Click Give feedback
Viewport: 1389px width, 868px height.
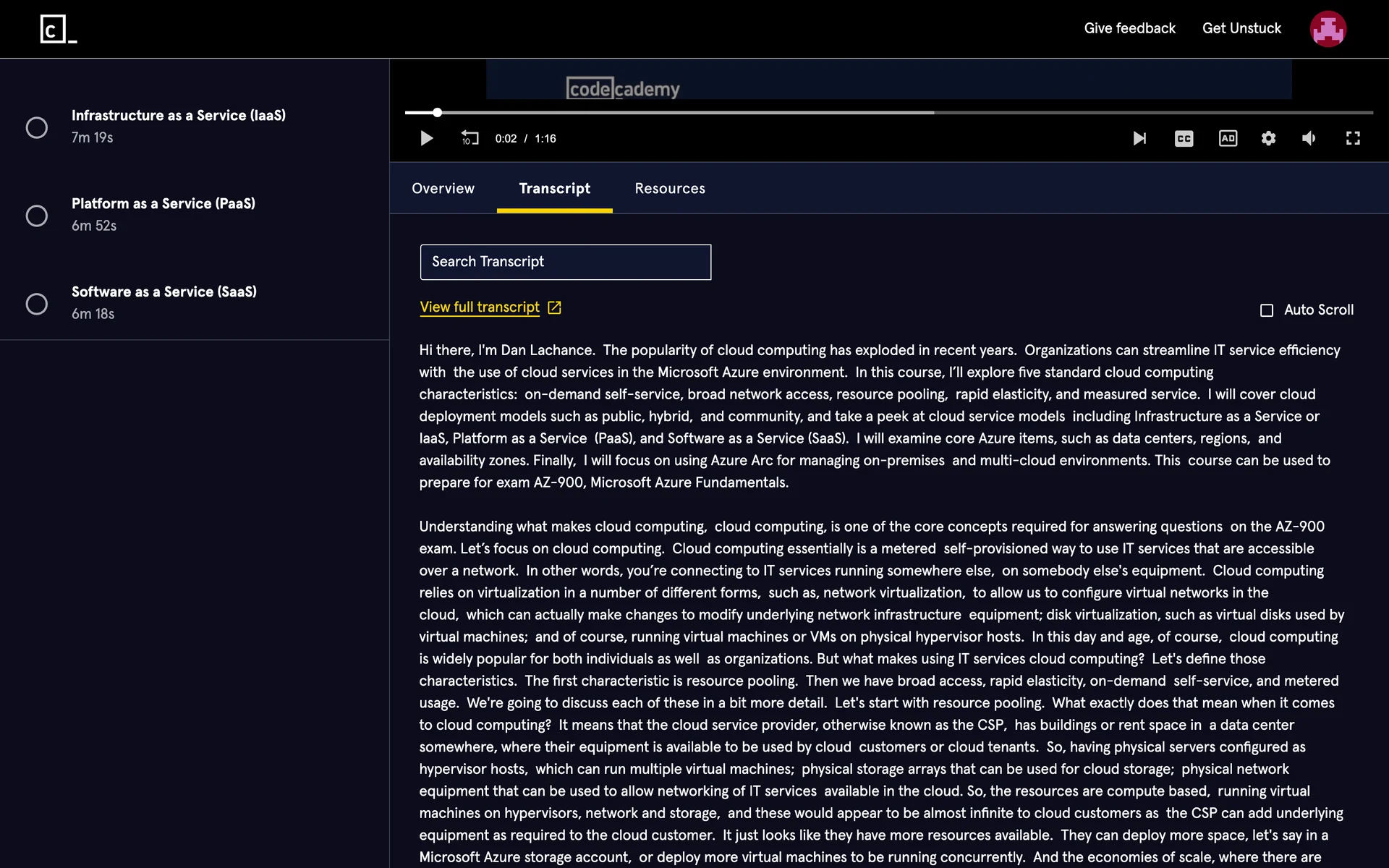pos(1129,28)
